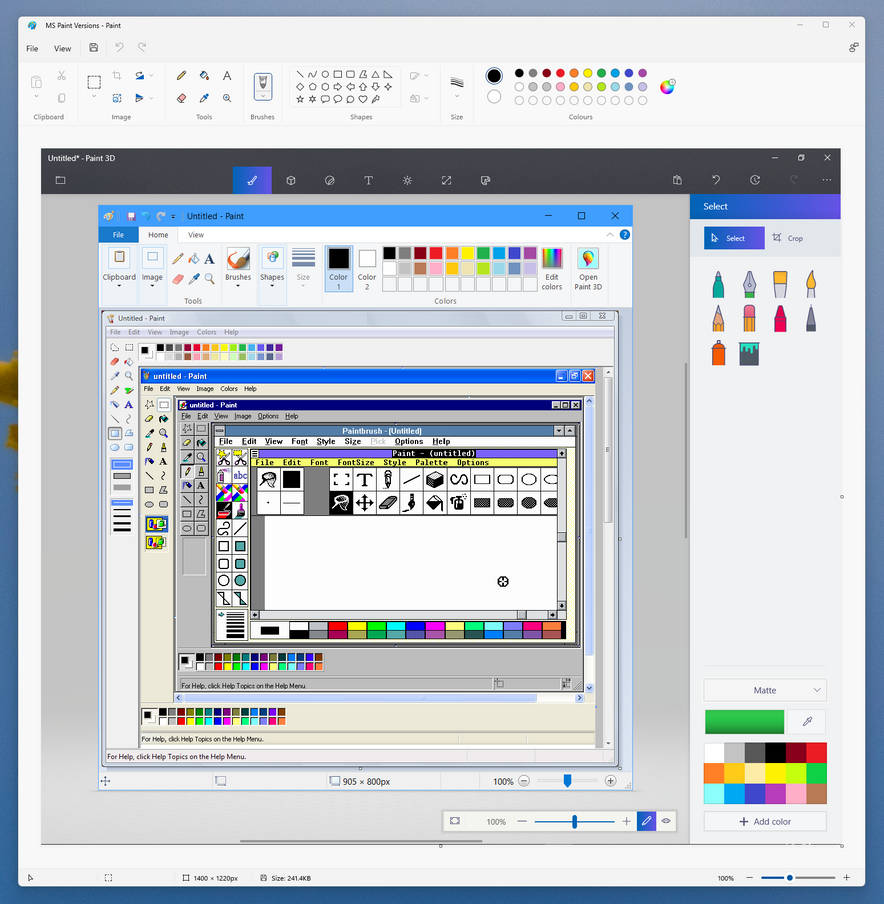
Task: Open the View menu in MS Paint
Action: click(62, 48)
